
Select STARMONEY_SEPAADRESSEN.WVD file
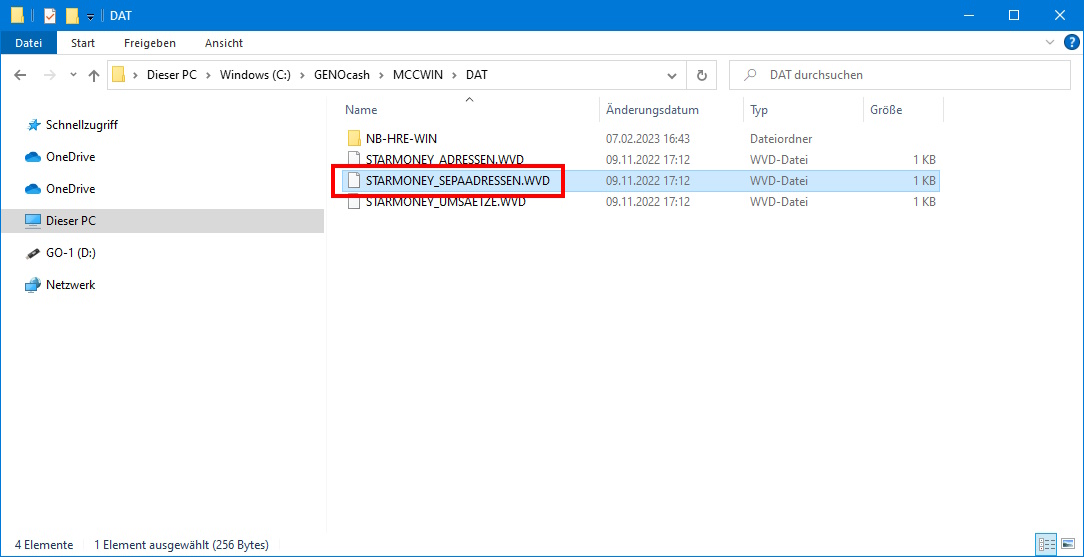click(x=458, y=181)
